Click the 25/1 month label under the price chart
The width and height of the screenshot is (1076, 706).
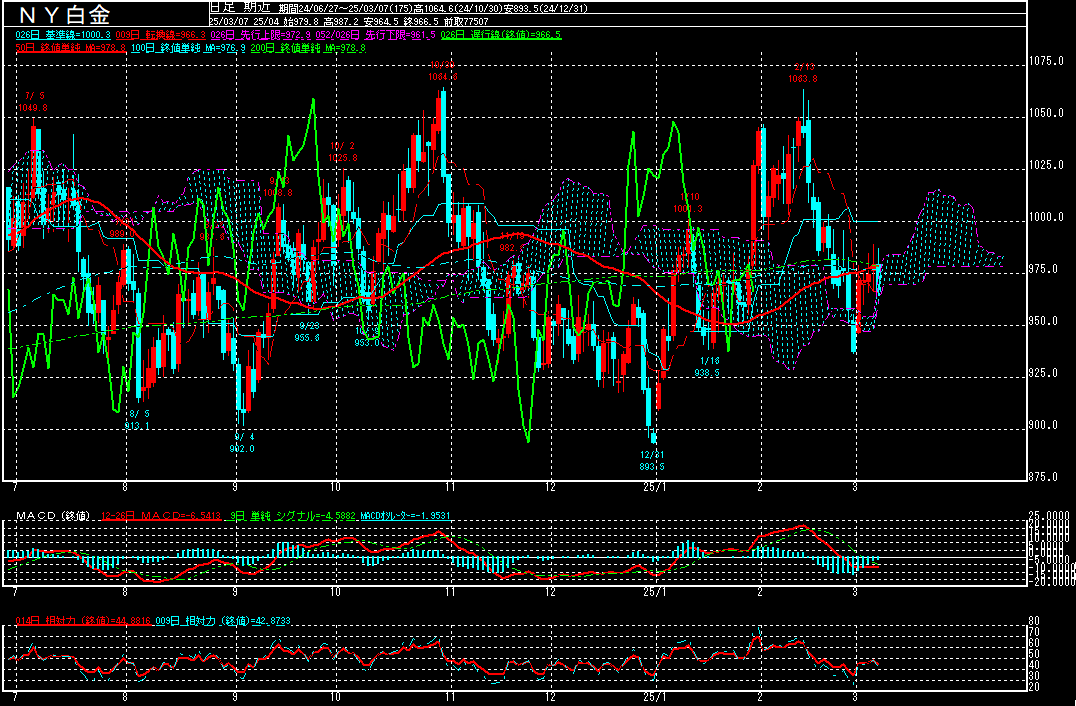655,487
